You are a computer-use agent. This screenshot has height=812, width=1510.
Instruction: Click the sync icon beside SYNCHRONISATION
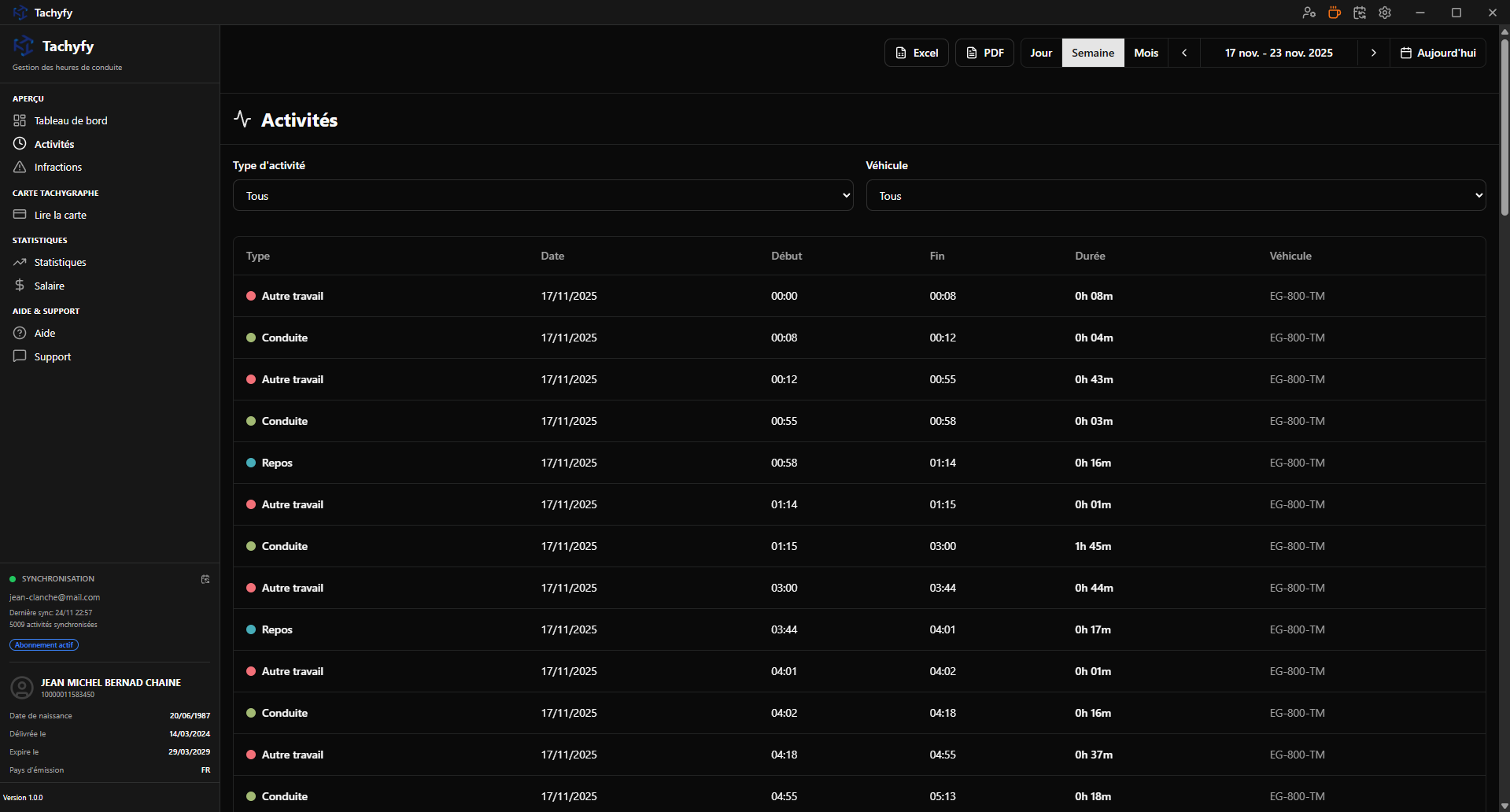(x=205, y=579)
